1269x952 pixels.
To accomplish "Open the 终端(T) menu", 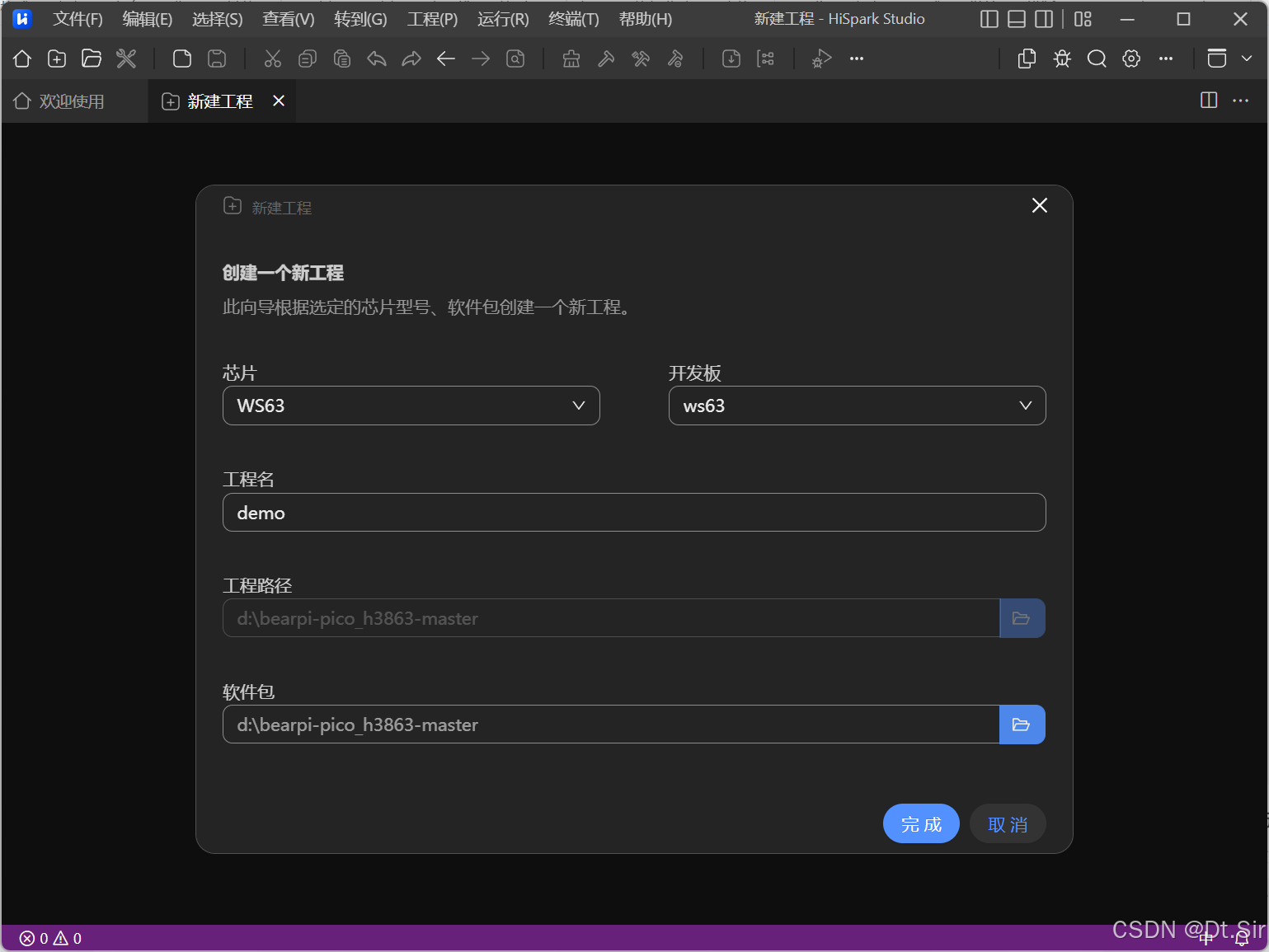I will point(574,19).
